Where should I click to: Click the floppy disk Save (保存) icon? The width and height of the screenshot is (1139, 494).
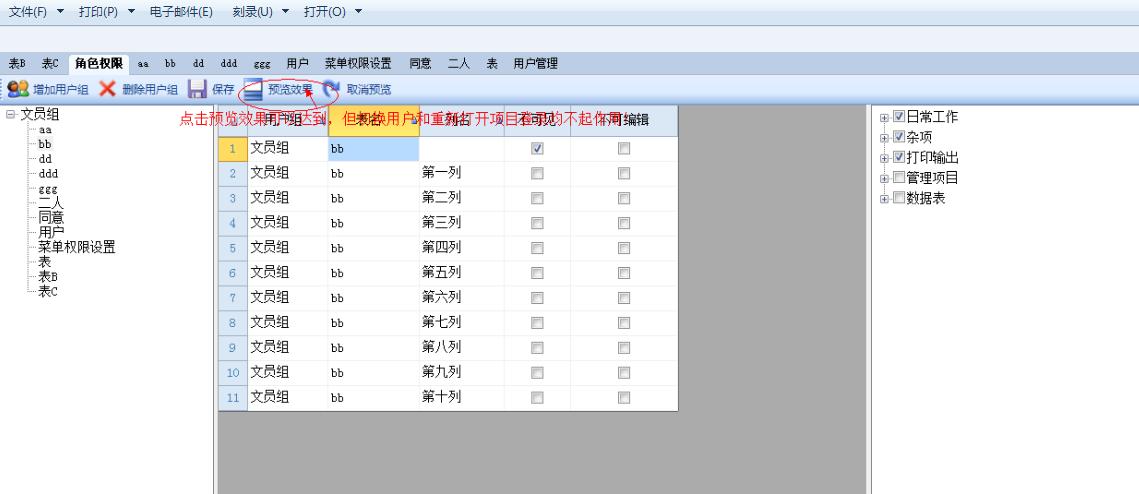point(198,90)
